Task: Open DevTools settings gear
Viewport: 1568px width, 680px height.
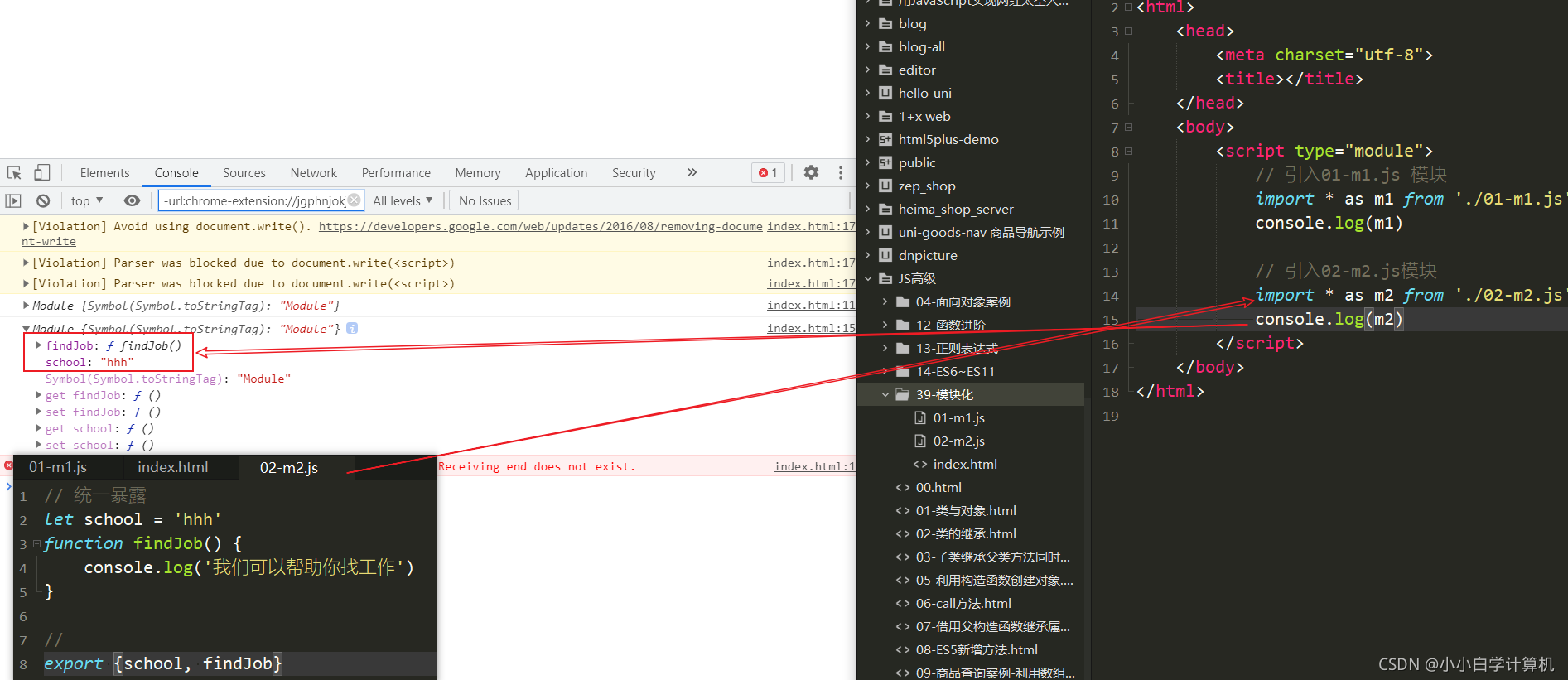Action: 811,172
